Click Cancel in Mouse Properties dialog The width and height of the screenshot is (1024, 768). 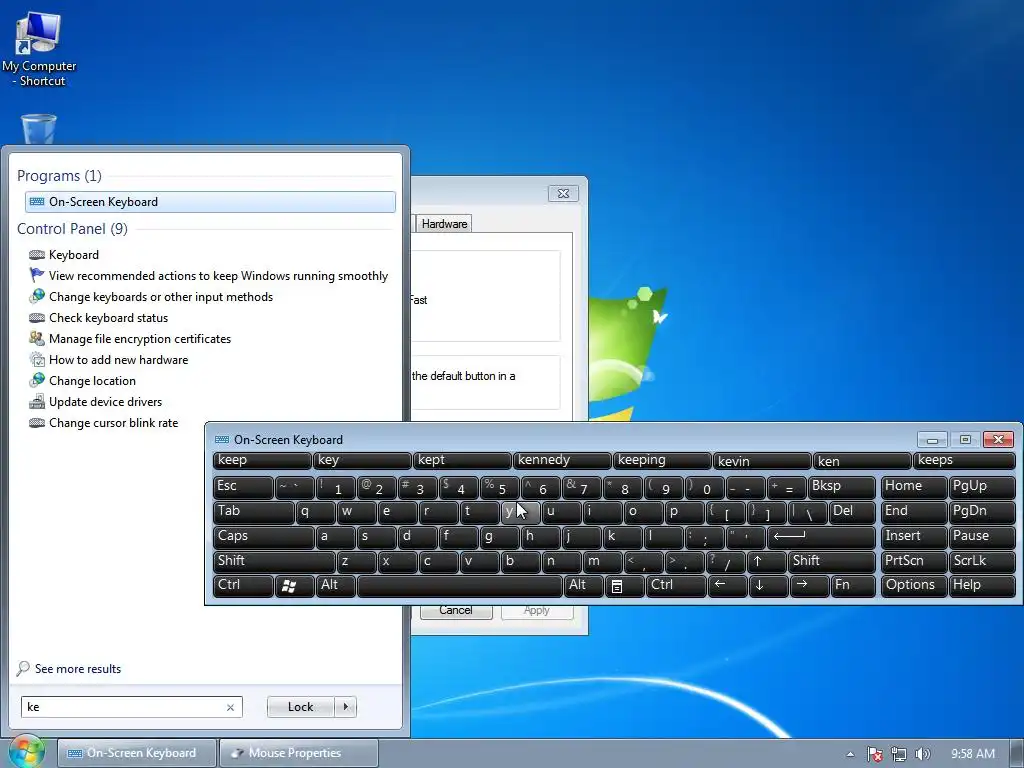click(456, 611)
